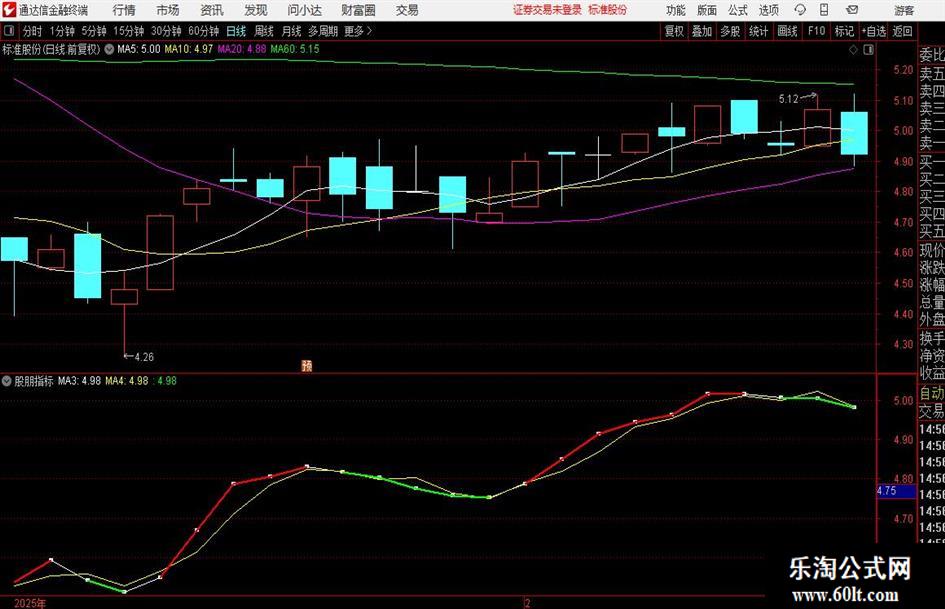Open dropdown circle beside 股朋指标
Screen dimensions: 945x609
7,381
